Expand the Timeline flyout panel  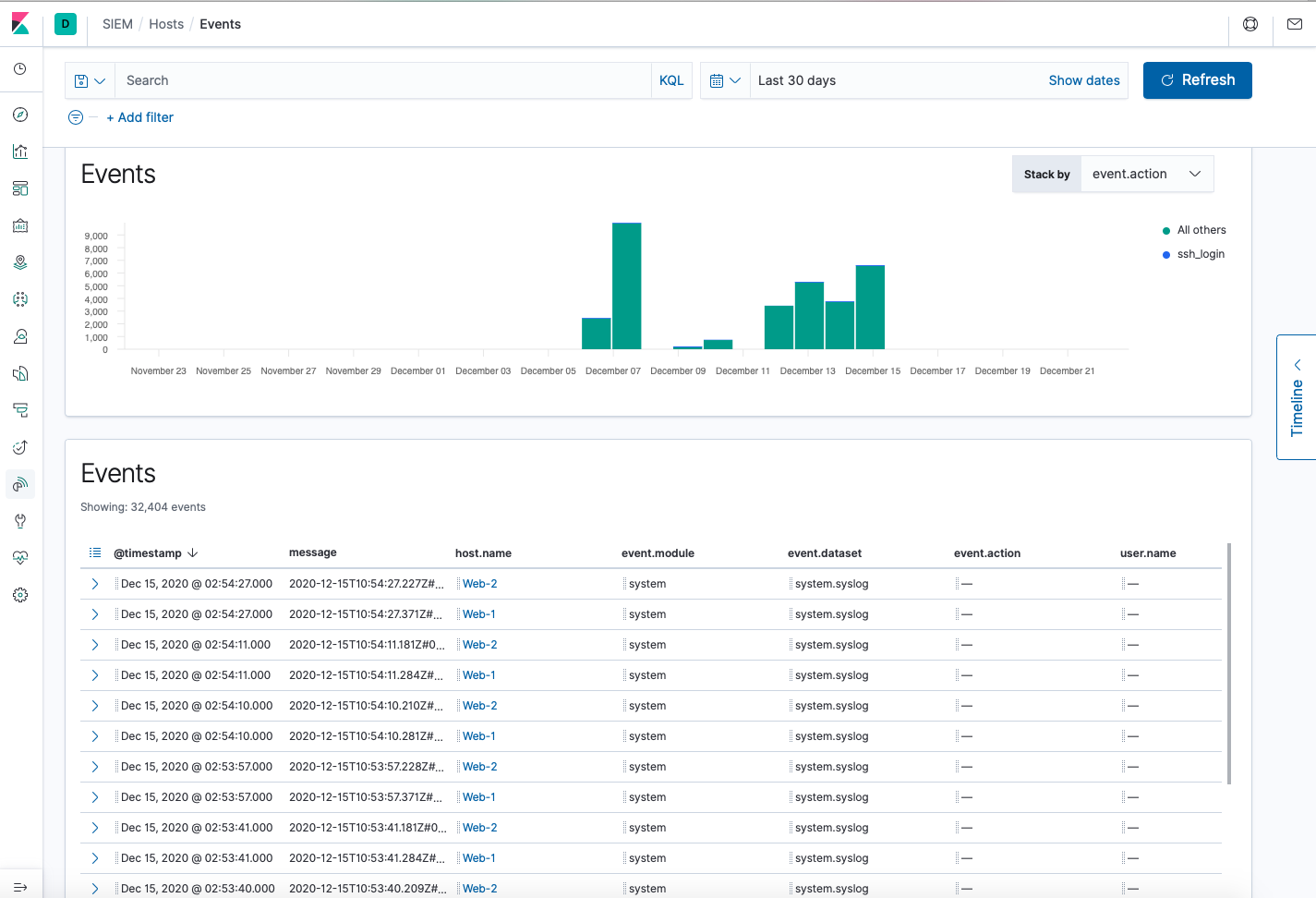click(1297, 397)
